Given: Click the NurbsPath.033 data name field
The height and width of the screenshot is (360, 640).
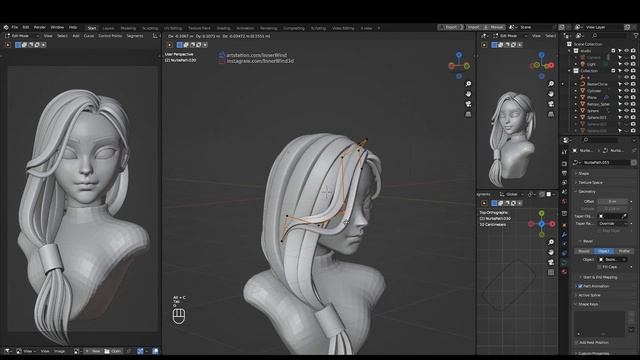Looking at the screenshot, I should [x=607, y=162].
